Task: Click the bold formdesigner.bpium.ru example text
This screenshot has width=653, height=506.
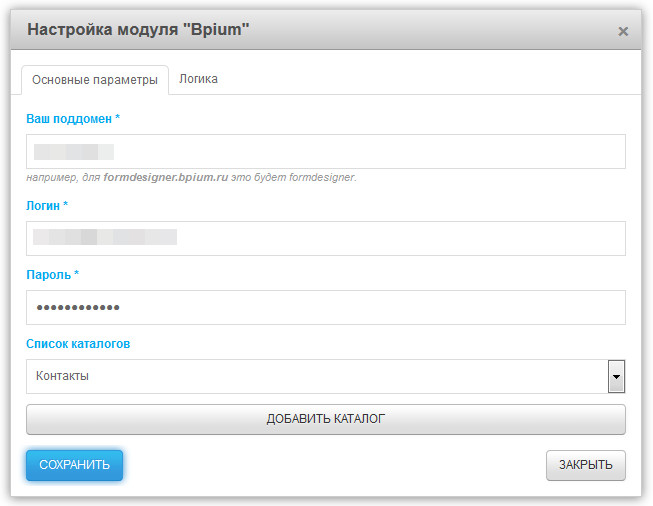Action: click(165, 178)
